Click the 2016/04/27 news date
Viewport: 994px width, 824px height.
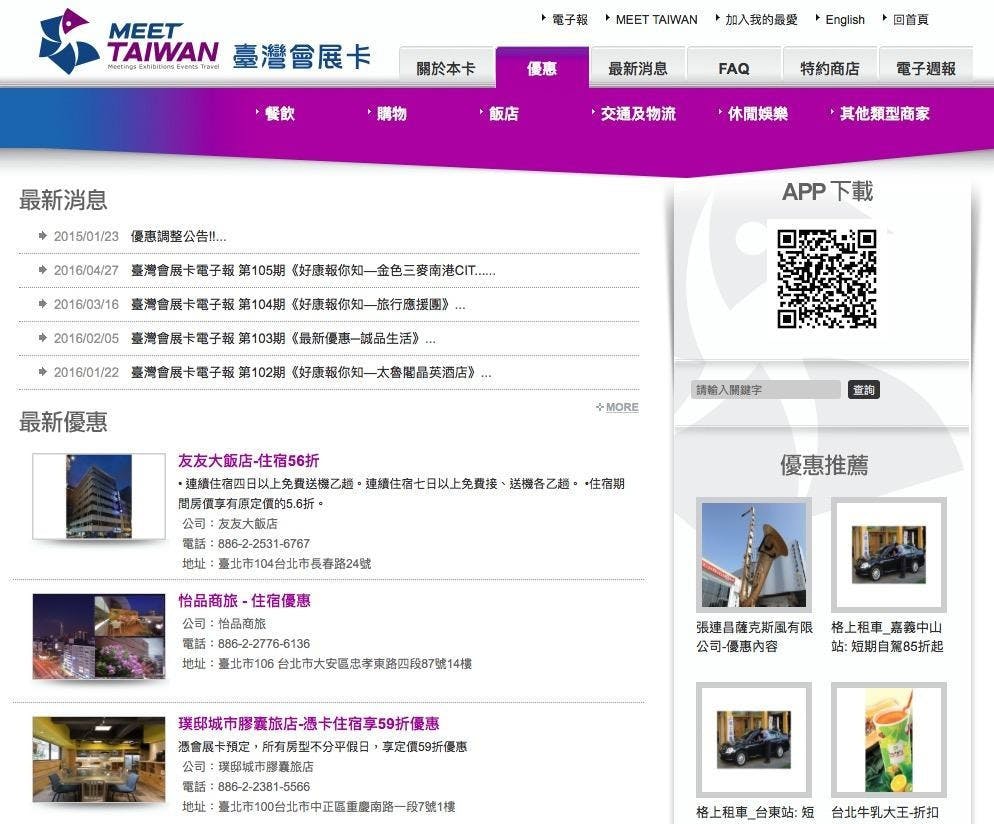(x=86, y=271)
